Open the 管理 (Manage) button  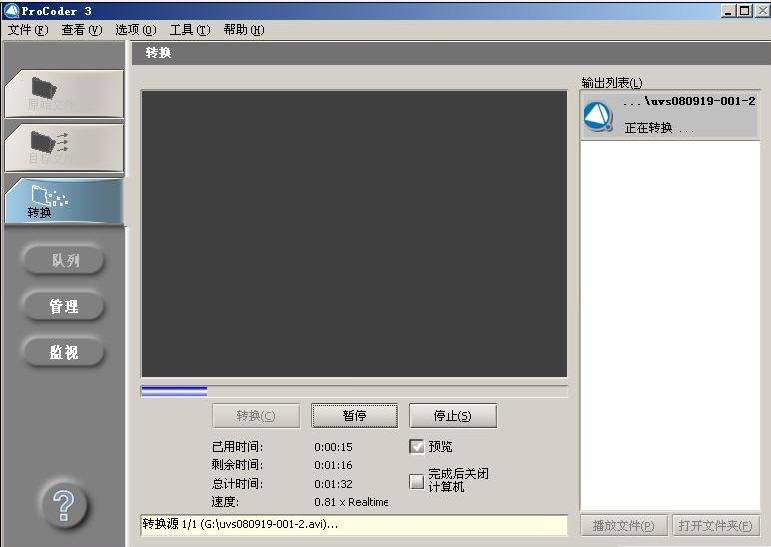(x=64, y=306)
